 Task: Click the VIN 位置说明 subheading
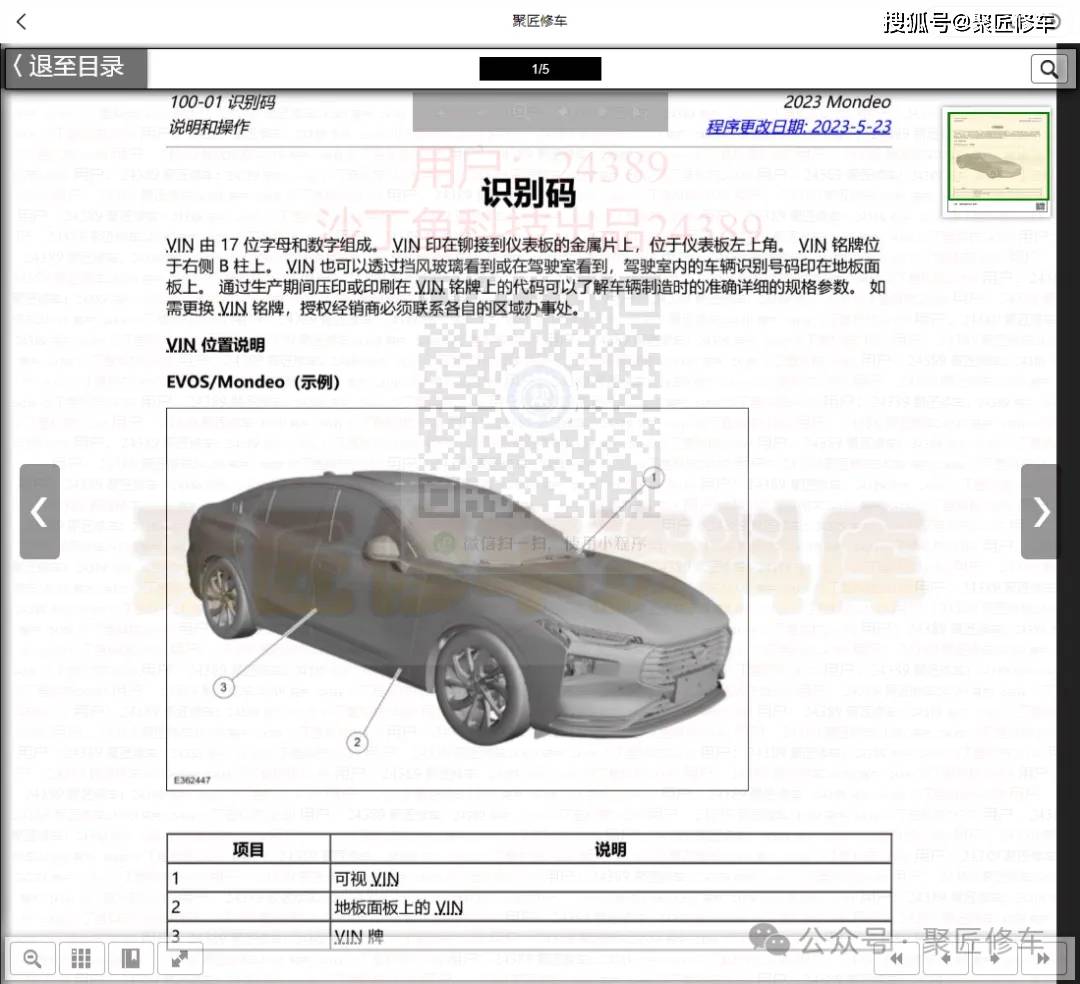tap(215, 345)
